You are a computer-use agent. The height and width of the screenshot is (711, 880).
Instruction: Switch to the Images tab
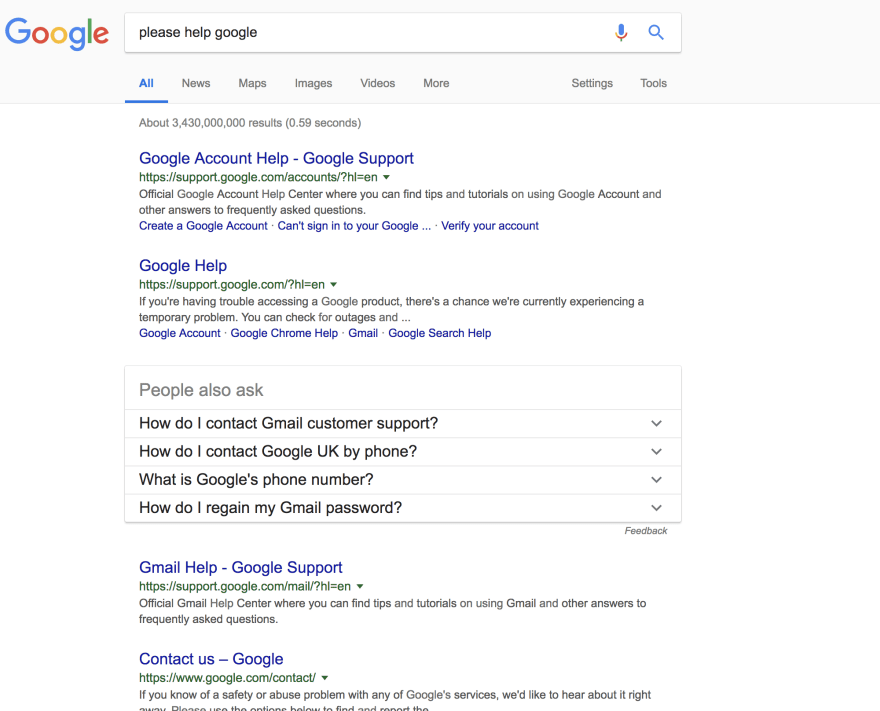[313, 83]
